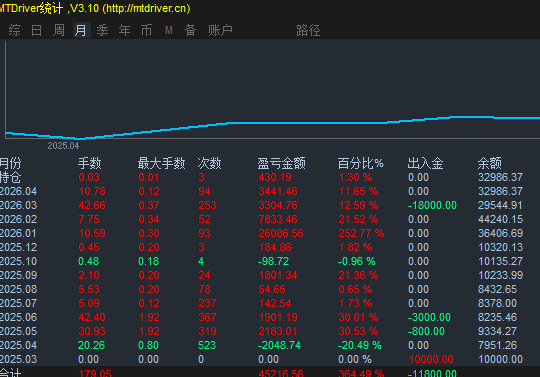Click the percentage 252.77 %
Viewport: 540px width, 377px height.
[x=361, y=233]
